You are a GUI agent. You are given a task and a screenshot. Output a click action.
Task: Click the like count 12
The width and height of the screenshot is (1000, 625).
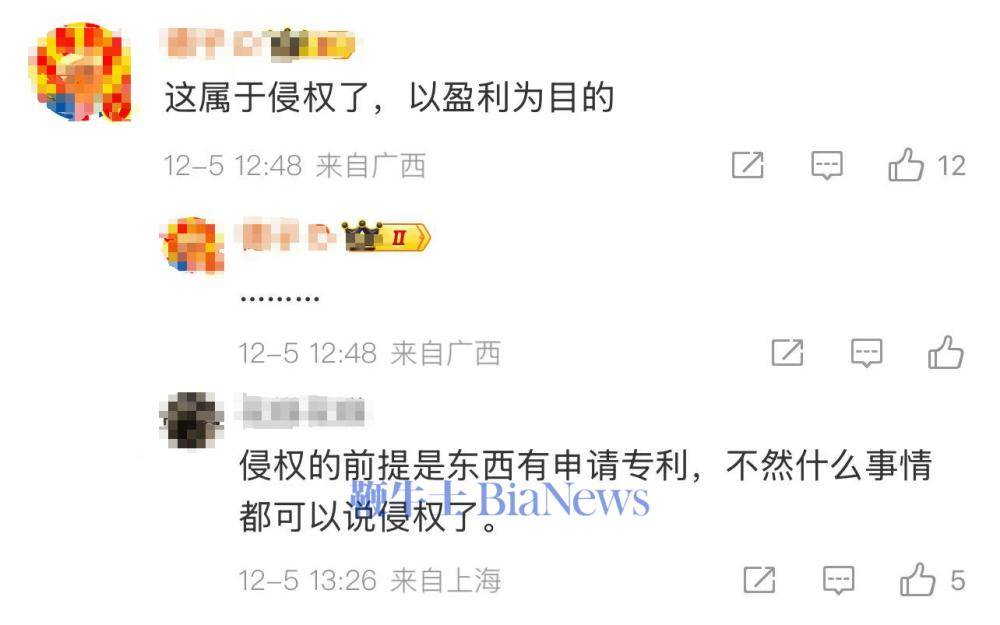click(951, 166)
